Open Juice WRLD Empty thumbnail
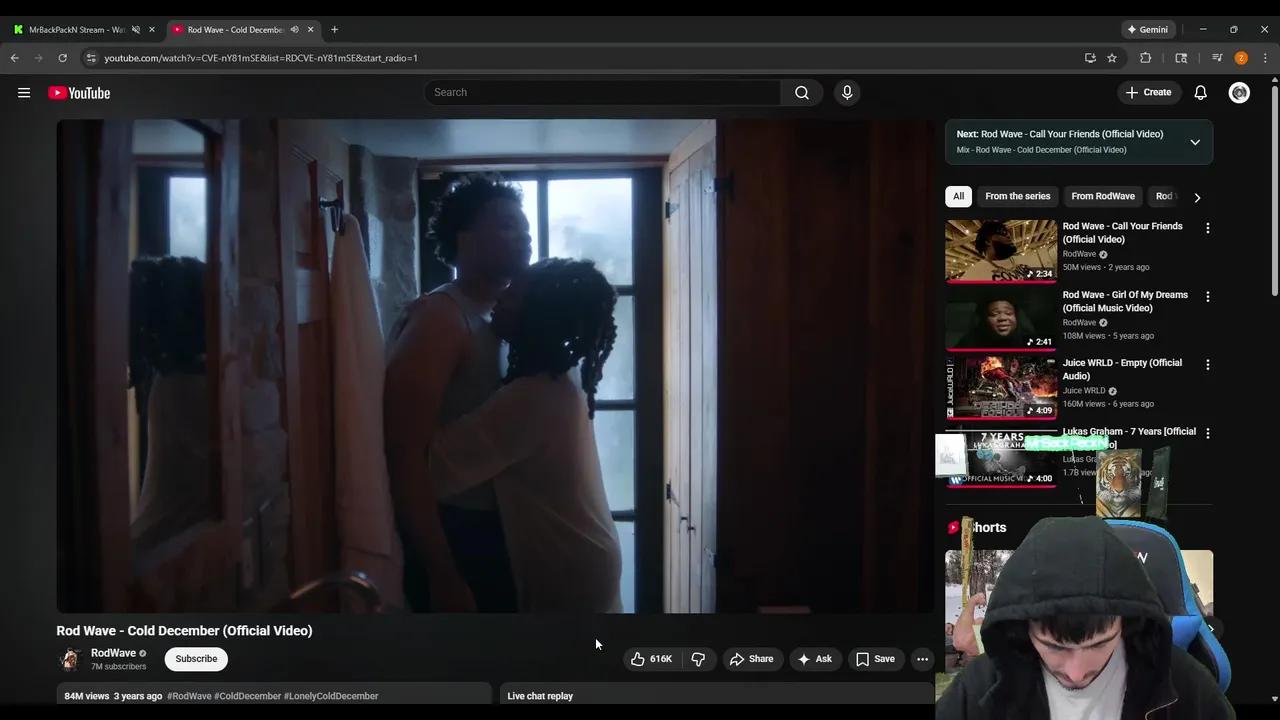Screen dimensions: 1280x720 1001,388
